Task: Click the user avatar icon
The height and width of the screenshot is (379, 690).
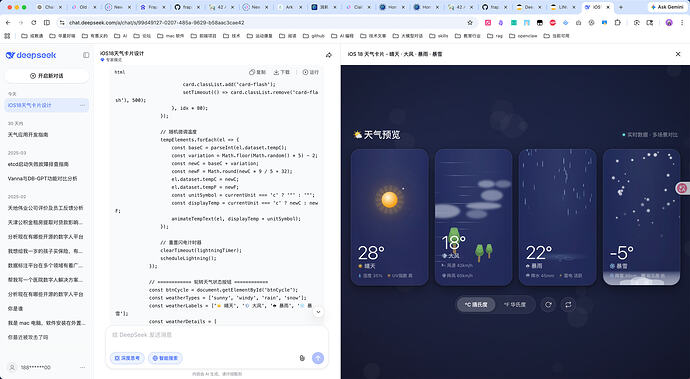Action: pyautogui.click(x=12, y=367)
